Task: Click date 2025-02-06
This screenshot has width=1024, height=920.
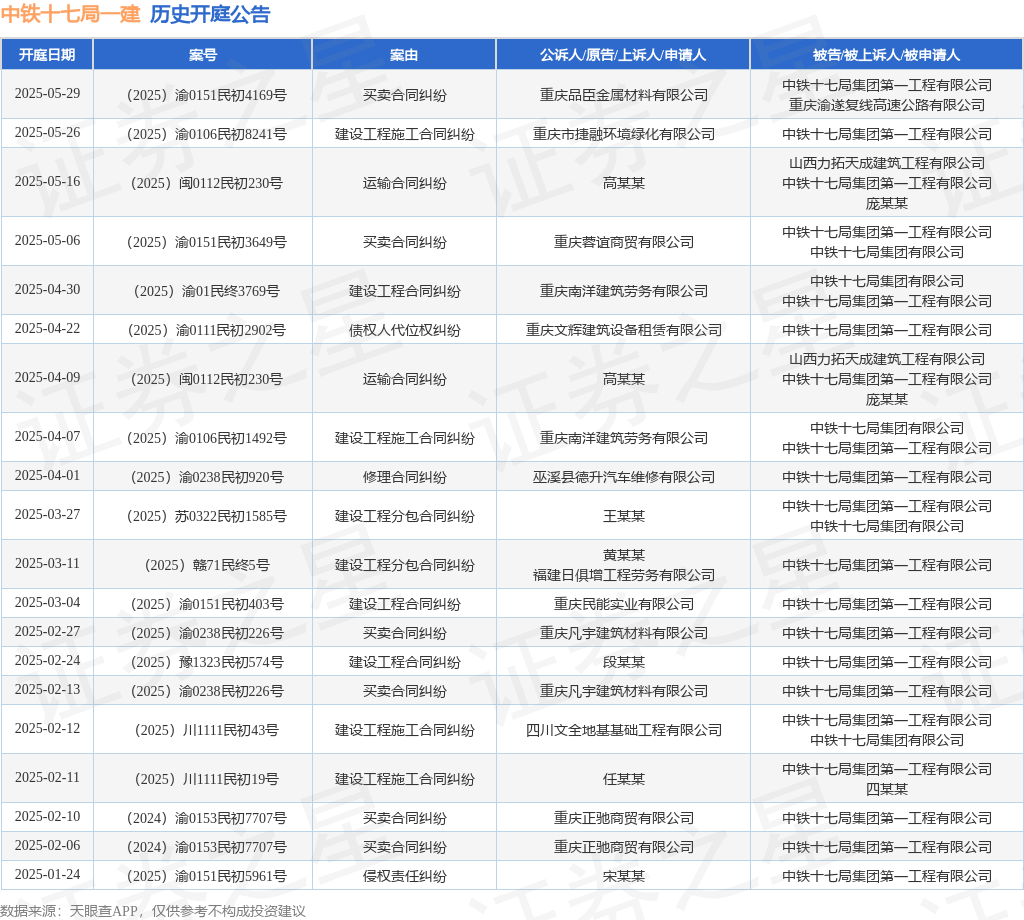Action: (x=47, y=846)
